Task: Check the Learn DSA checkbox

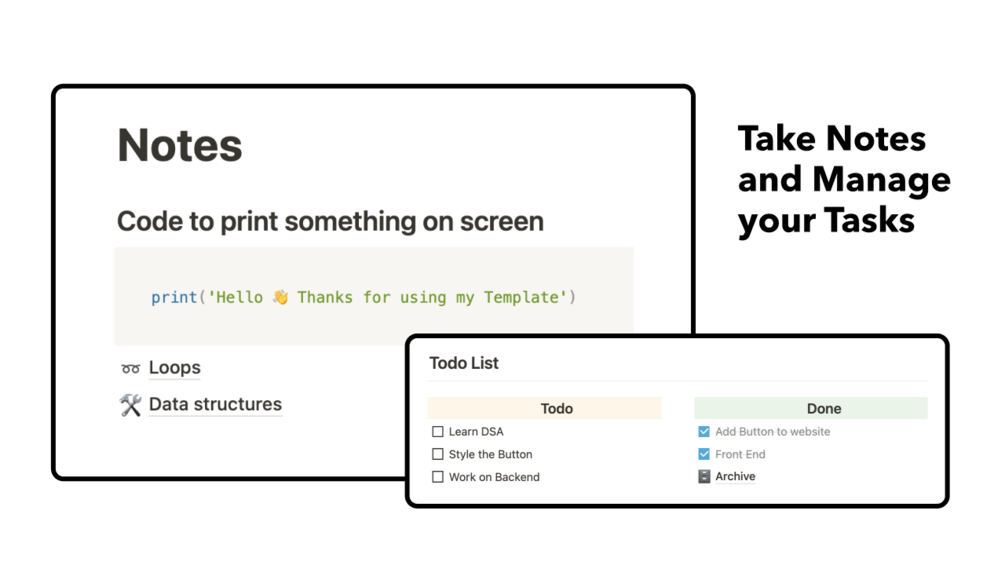Action: (438, 432)
